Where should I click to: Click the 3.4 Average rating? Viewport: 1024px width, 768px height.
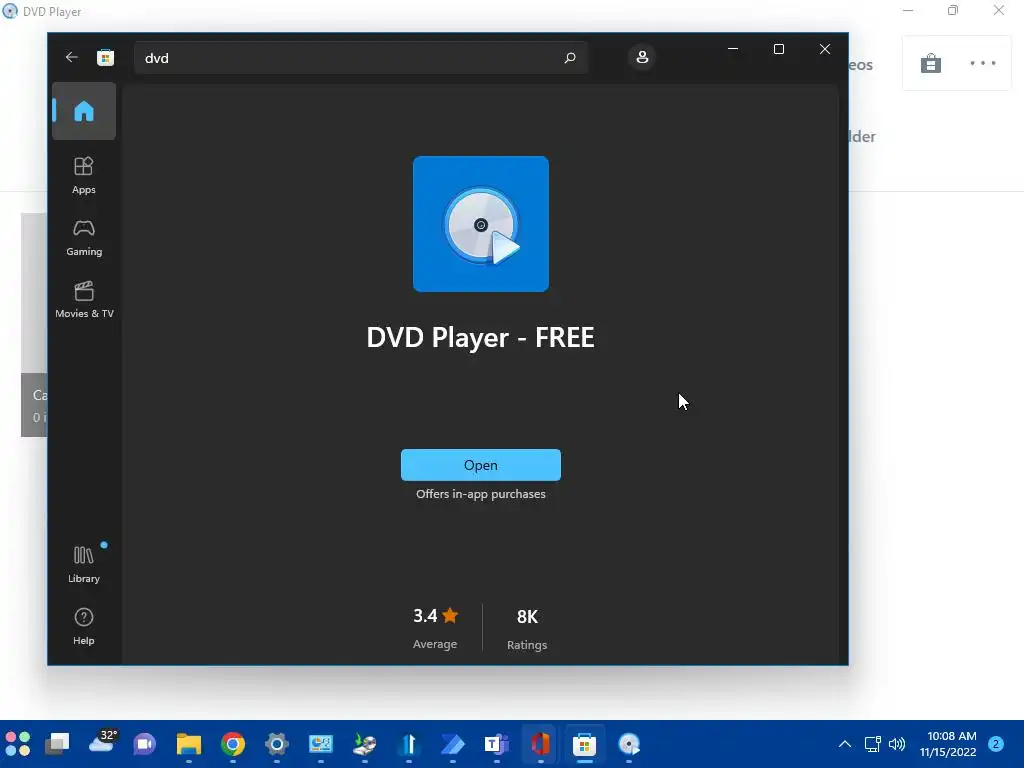tap(435, 628)
